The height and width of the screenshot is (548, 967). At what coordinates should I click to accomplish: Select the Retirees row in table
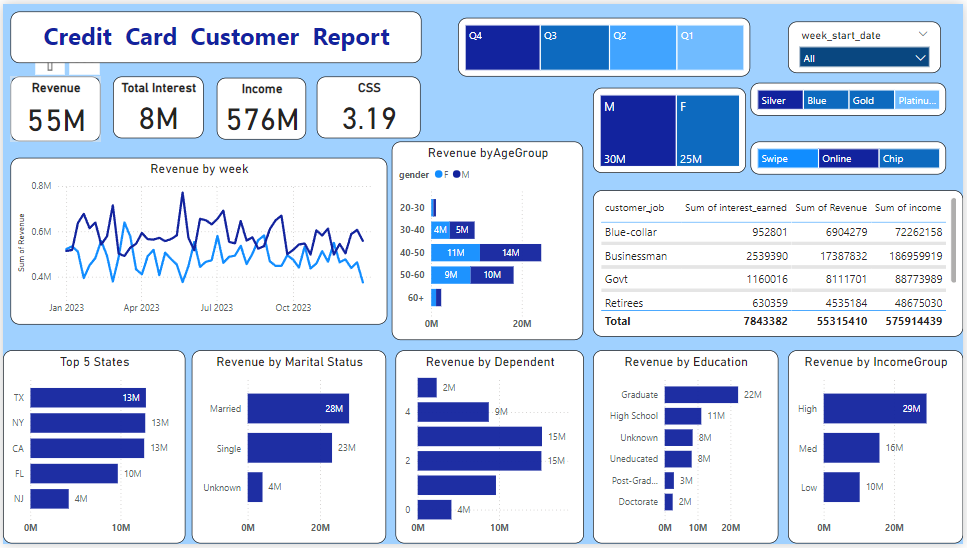coord(773,303)
